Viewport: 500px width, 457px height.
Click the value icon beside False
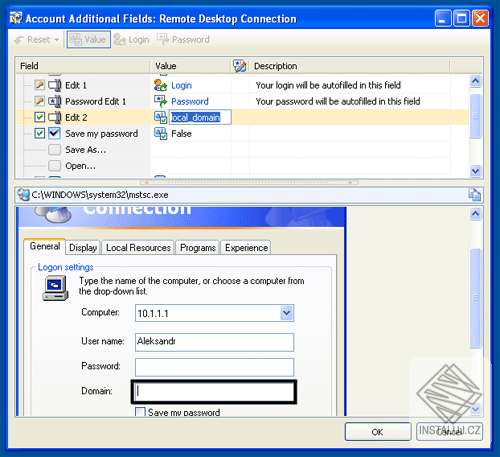pyautogui.click(x=160, y=134)
